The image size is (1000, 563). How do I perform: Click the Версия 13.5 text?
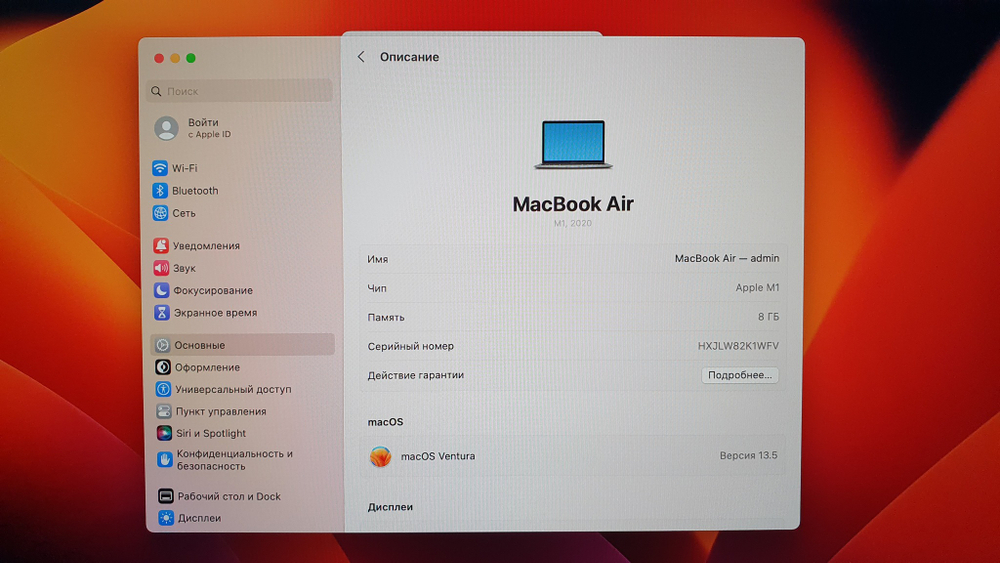click(749, 455)
